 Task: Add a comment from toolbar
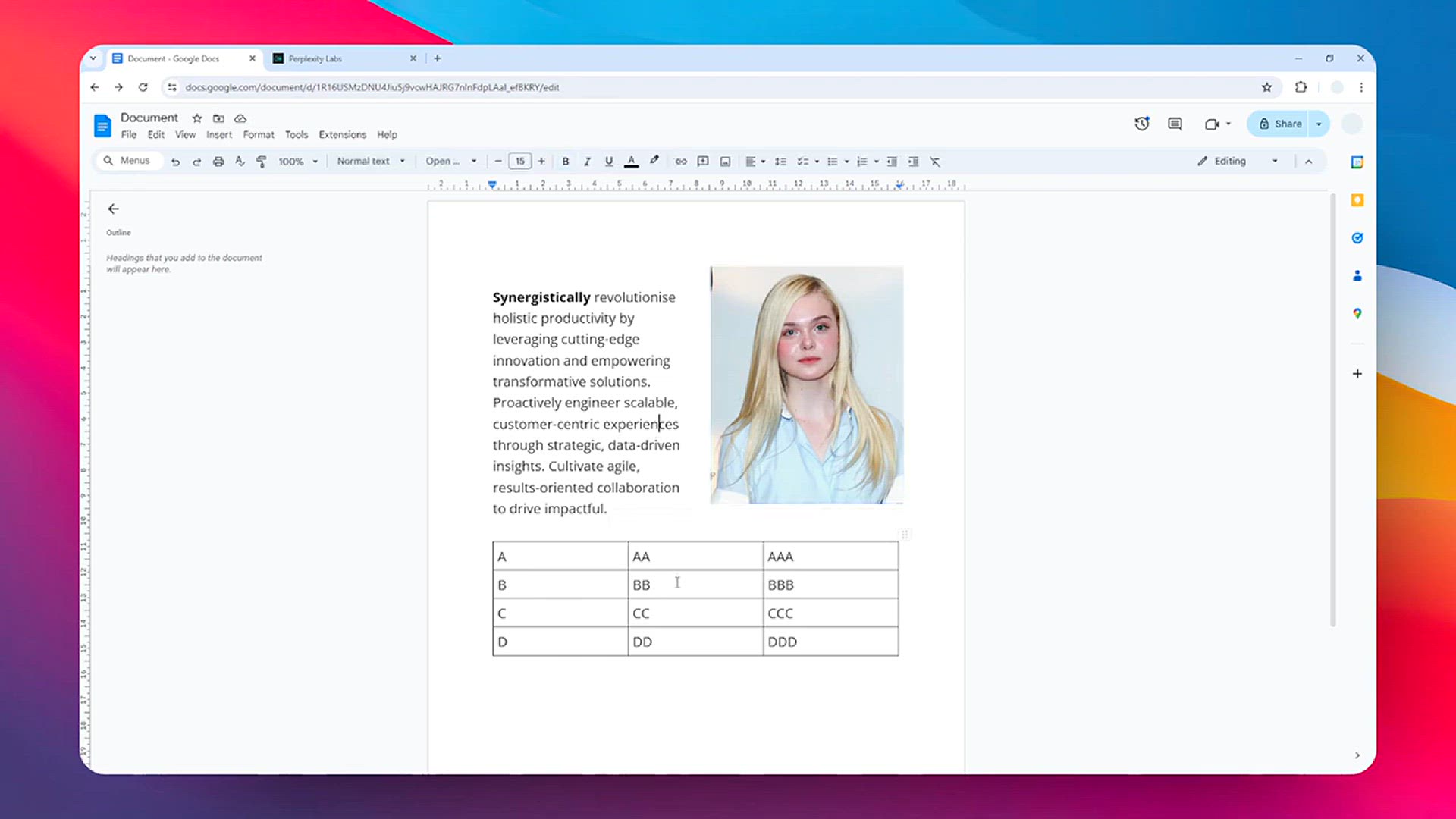coord(703,162)
